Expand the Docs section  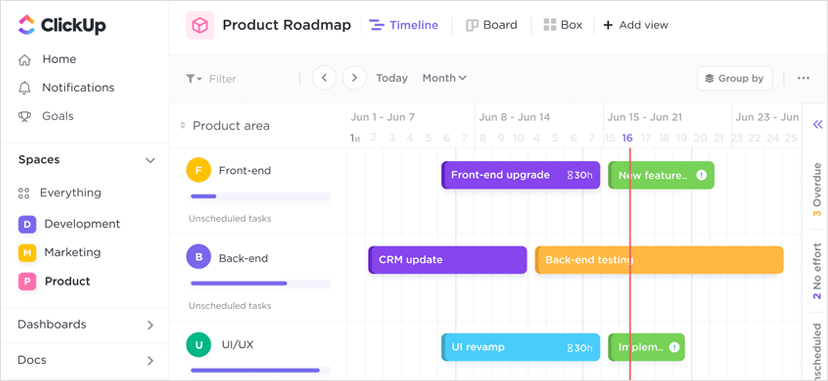[x=150, y=361]
